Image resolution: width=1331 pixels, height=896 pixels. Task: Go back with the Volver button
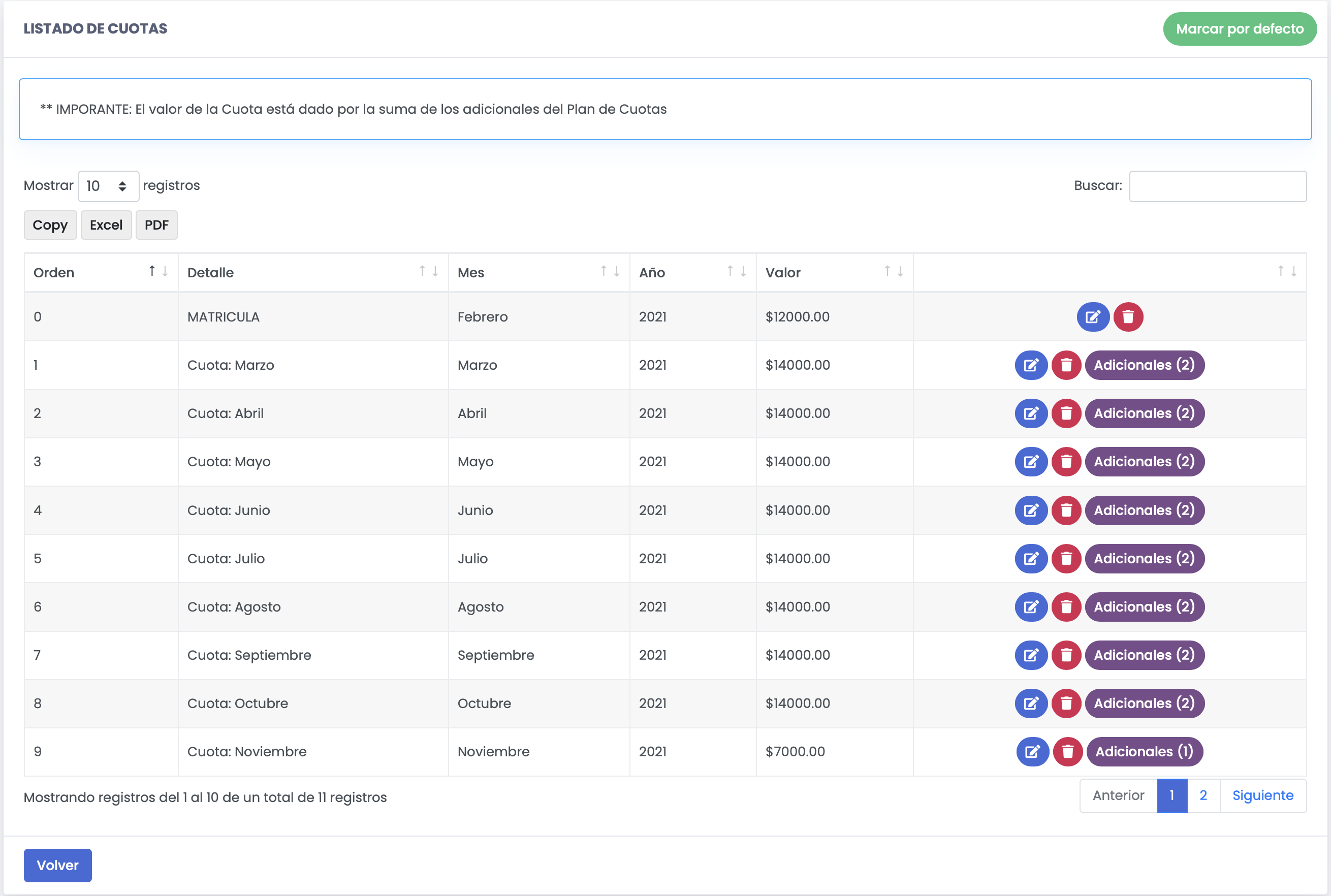click(58, 865)
